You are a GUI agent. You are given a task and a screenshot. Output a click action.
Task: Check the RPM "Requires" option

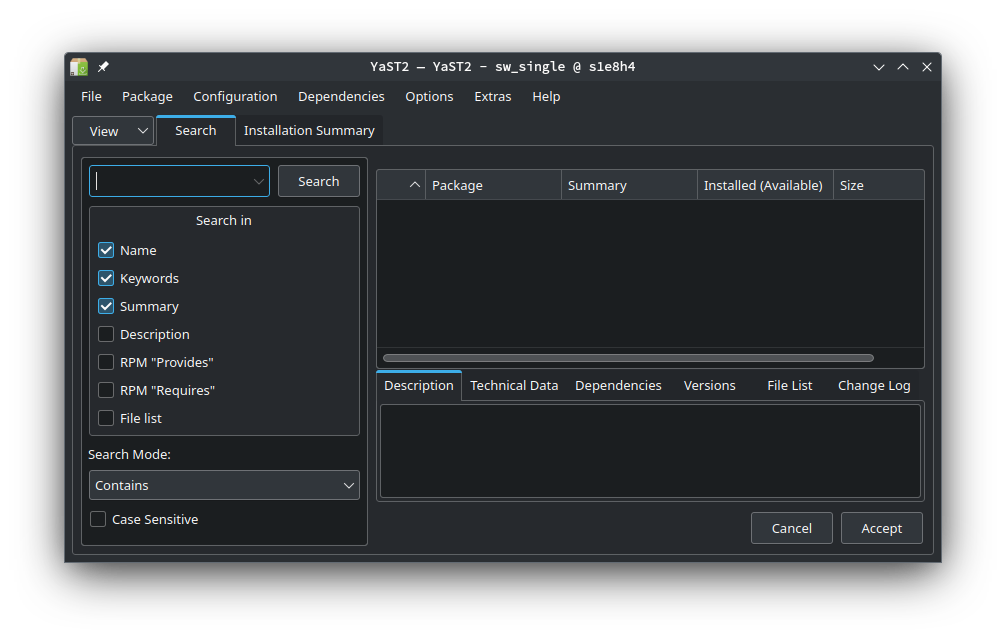105,390
